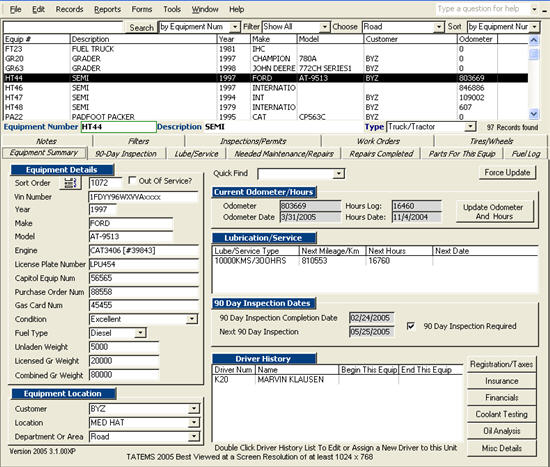Screen dimensions: 550x467
Task: Click the equipment list scroll up arrow
Action: 534,40
